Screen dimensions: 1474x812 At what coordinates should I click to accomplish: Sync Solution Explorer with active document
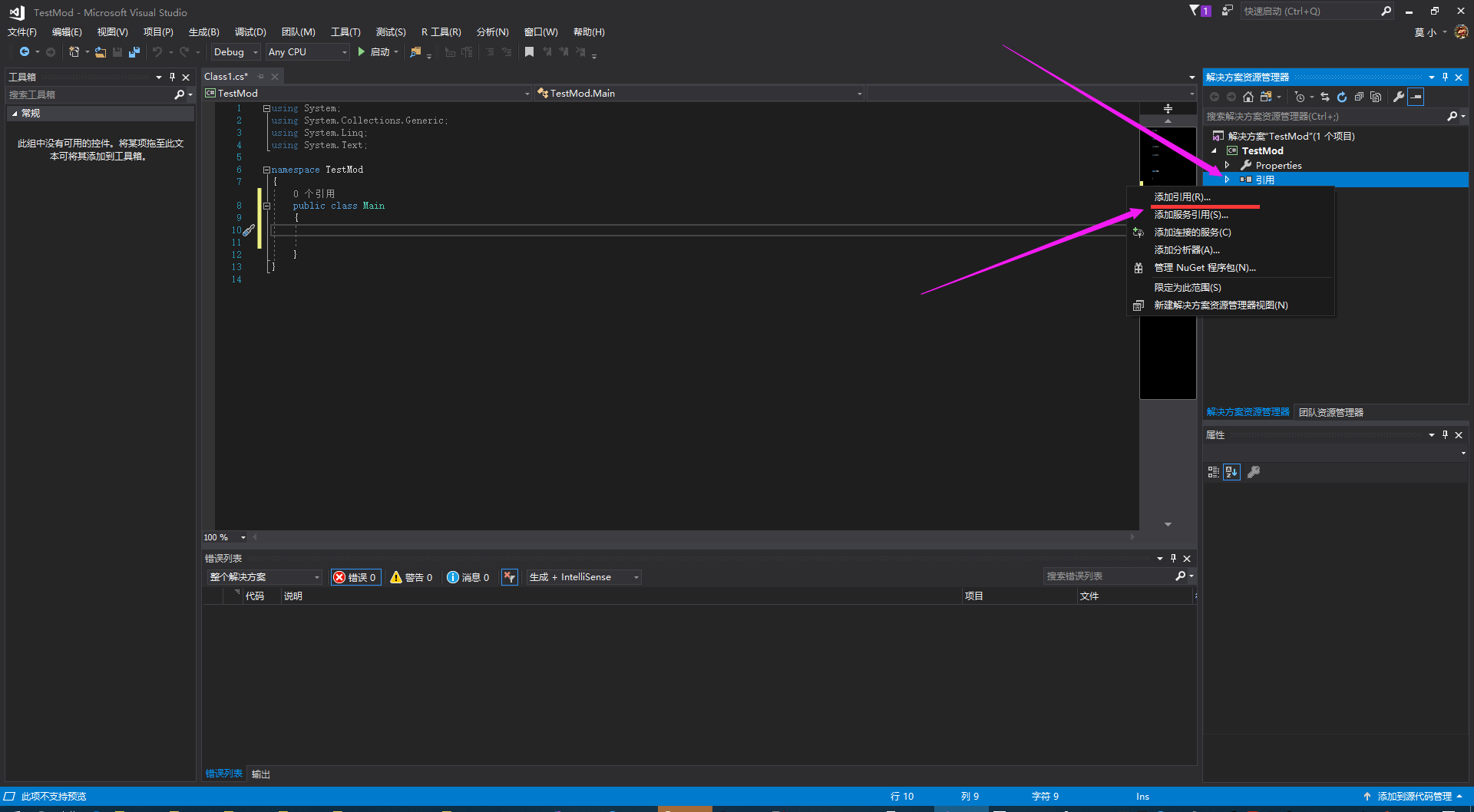[1325, 97]
